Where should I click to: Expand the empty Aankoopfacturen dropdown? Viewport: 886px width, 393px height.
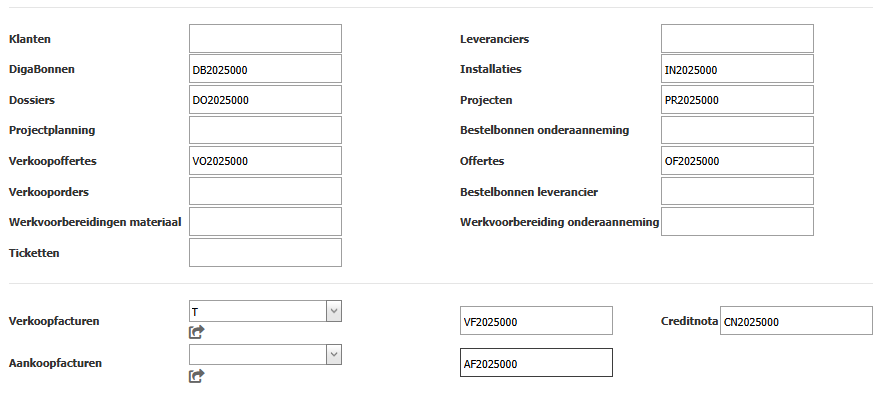(x=265, y=355)
